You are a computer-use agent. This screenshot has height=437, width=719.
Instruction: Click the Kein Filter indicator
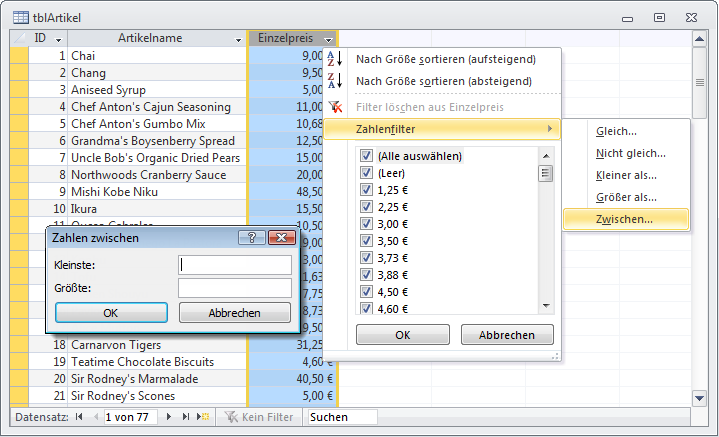pos(258,416)
